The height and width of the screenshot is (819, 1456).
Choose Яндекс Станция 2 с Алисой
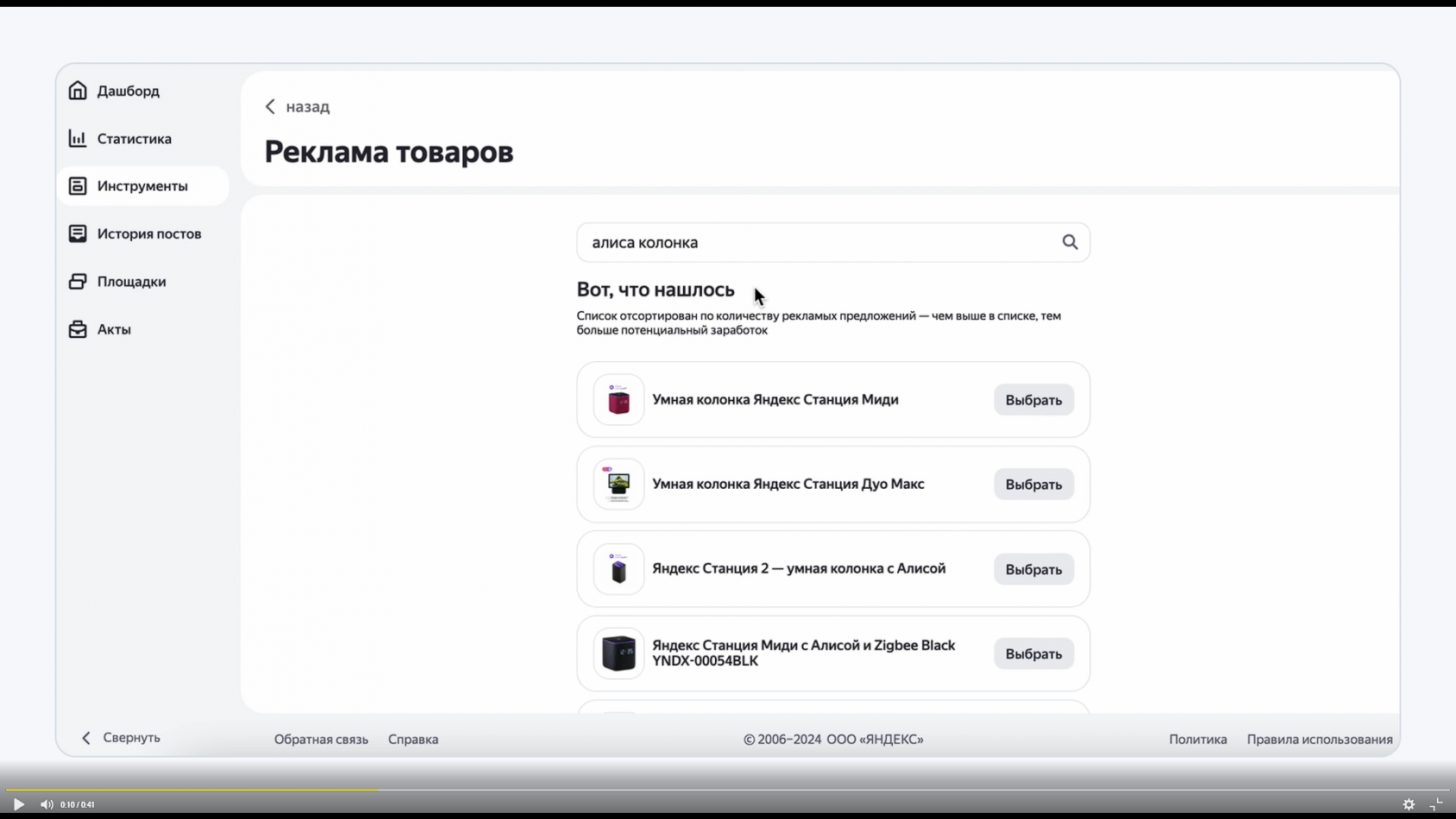pyautogui.click(x=1033, y=569)
